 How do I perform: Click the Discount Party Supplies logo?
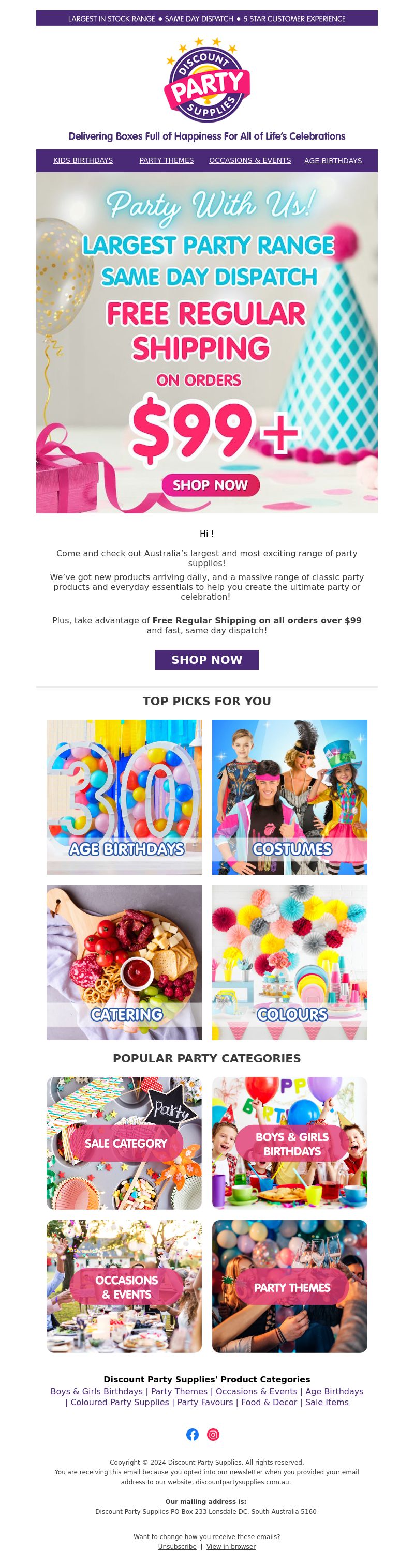pos(206,80)
